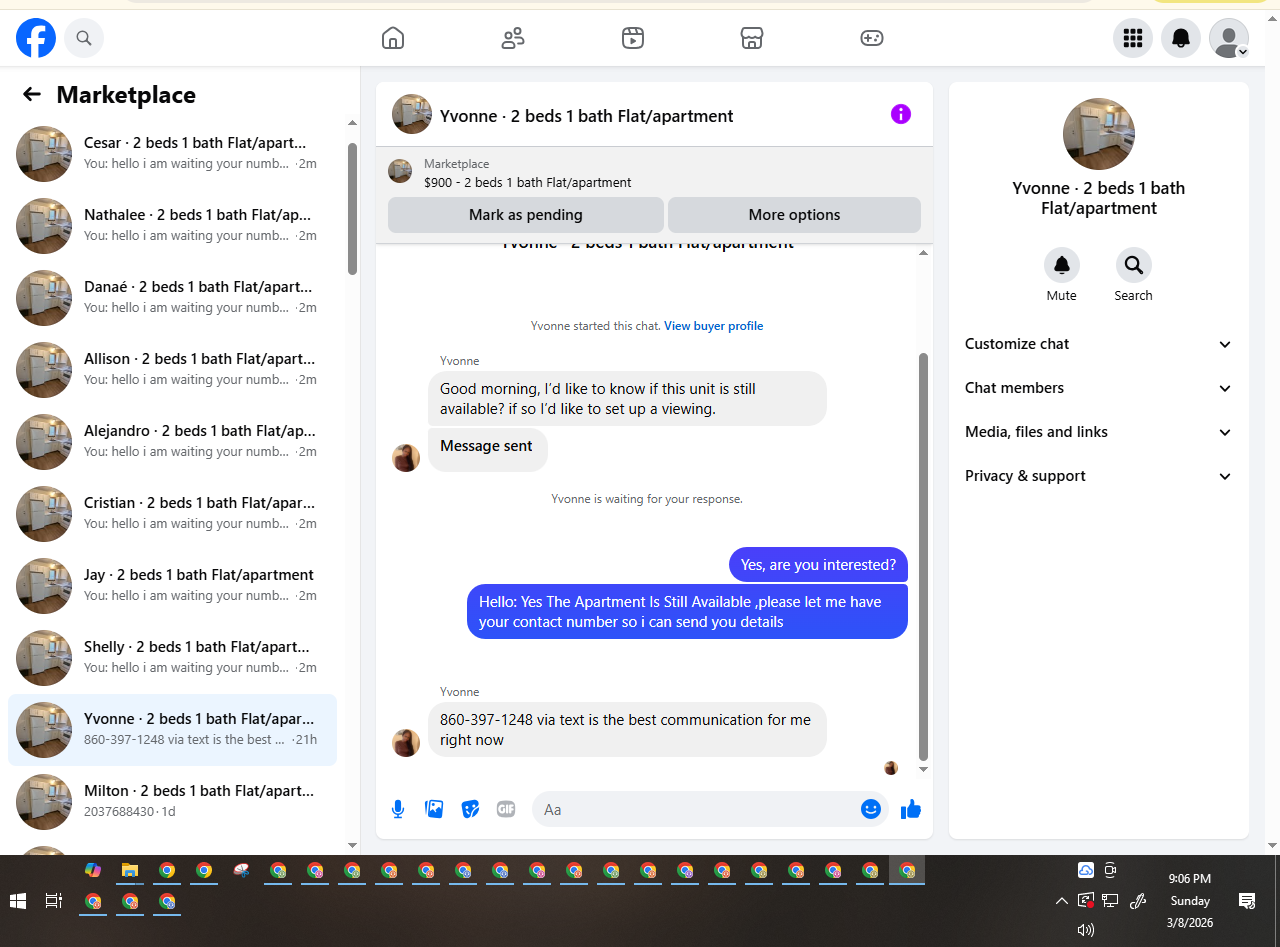Open File Explorer from the taskbar
This screenshot has width=1280, height=947.
click(130, 870)
